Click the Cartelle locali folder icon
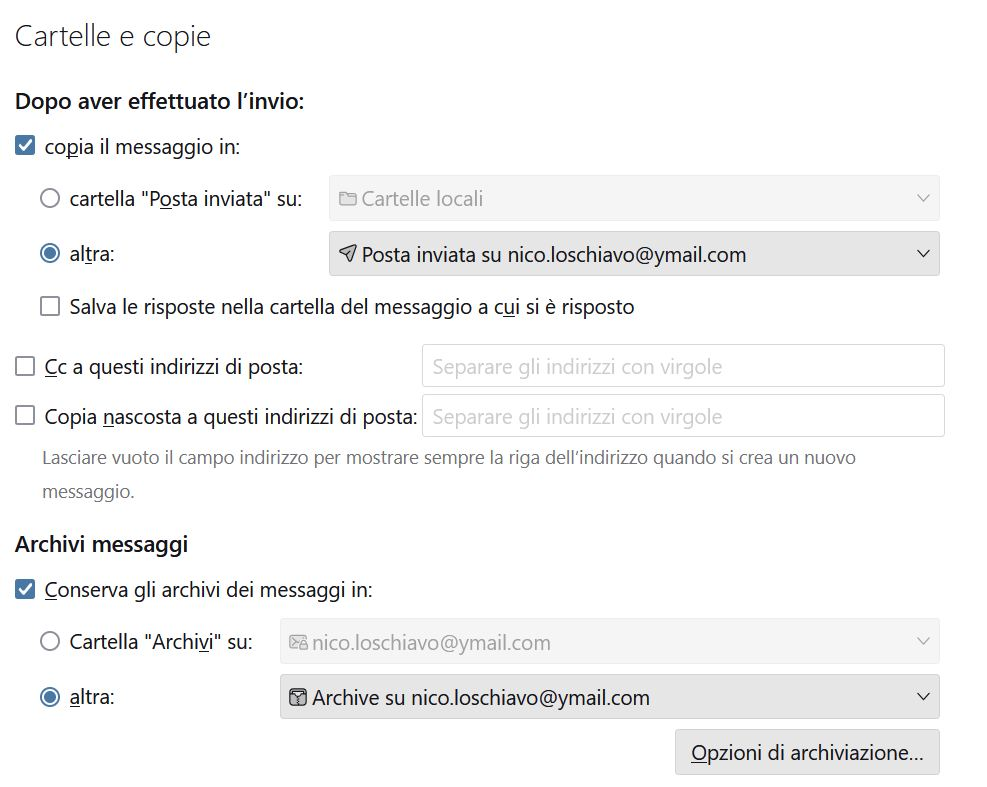 coord(348,198)
